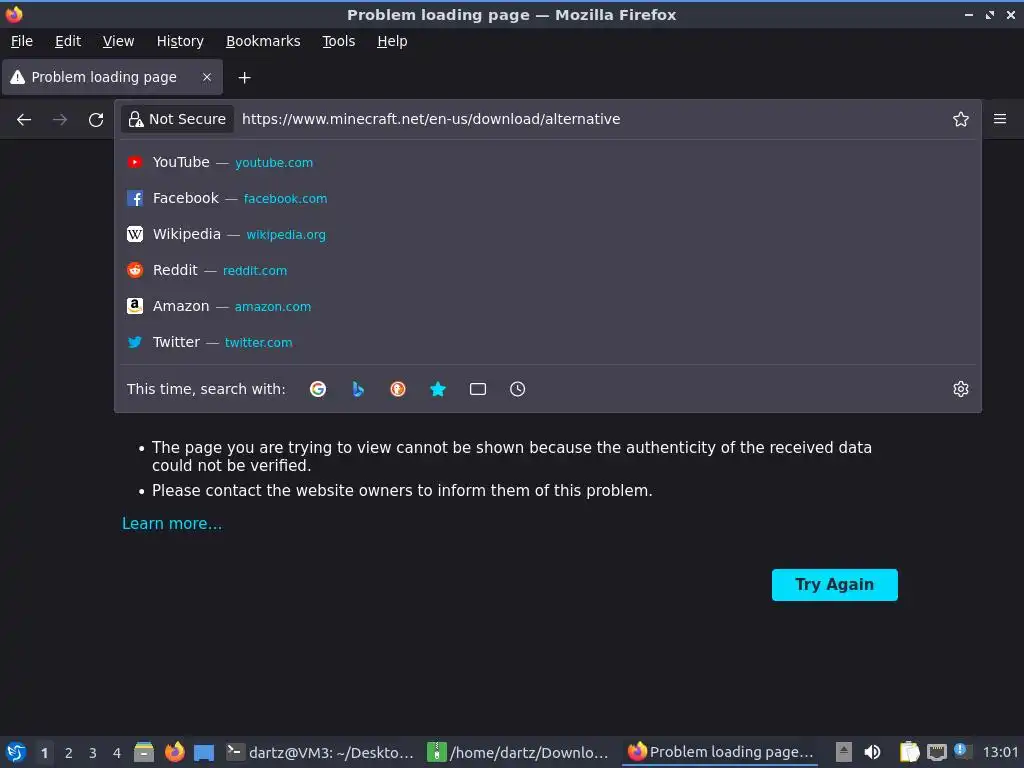Open search settings gear icon
1024x768 pixels.
pyautogui.click(x=960, y=389)
